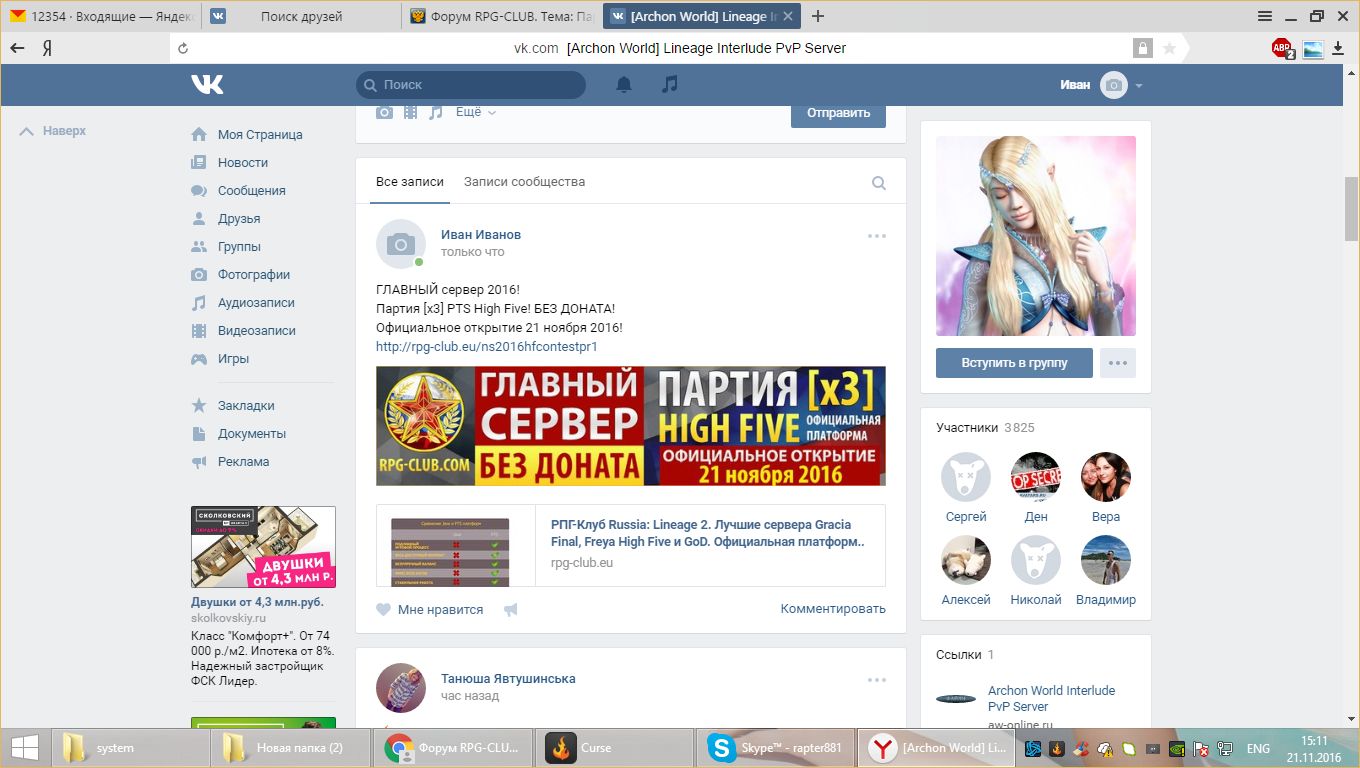Open the "Archon World Interlude PvP Server" link
Screen dimensions: 1360x768
[x=1051, y=698]
